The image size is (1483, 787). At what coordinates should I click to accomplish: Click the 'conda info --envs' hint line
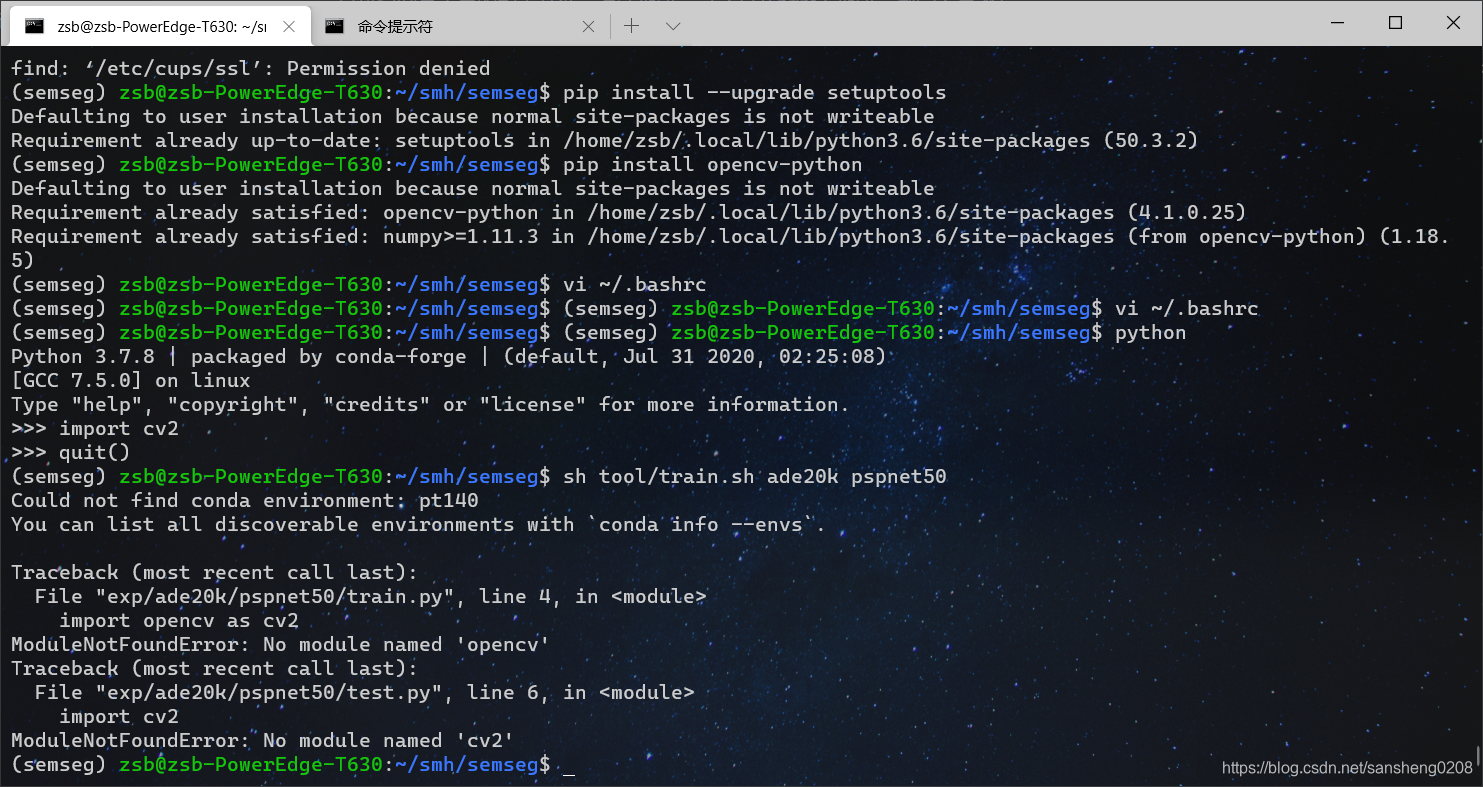pos(419,524)
